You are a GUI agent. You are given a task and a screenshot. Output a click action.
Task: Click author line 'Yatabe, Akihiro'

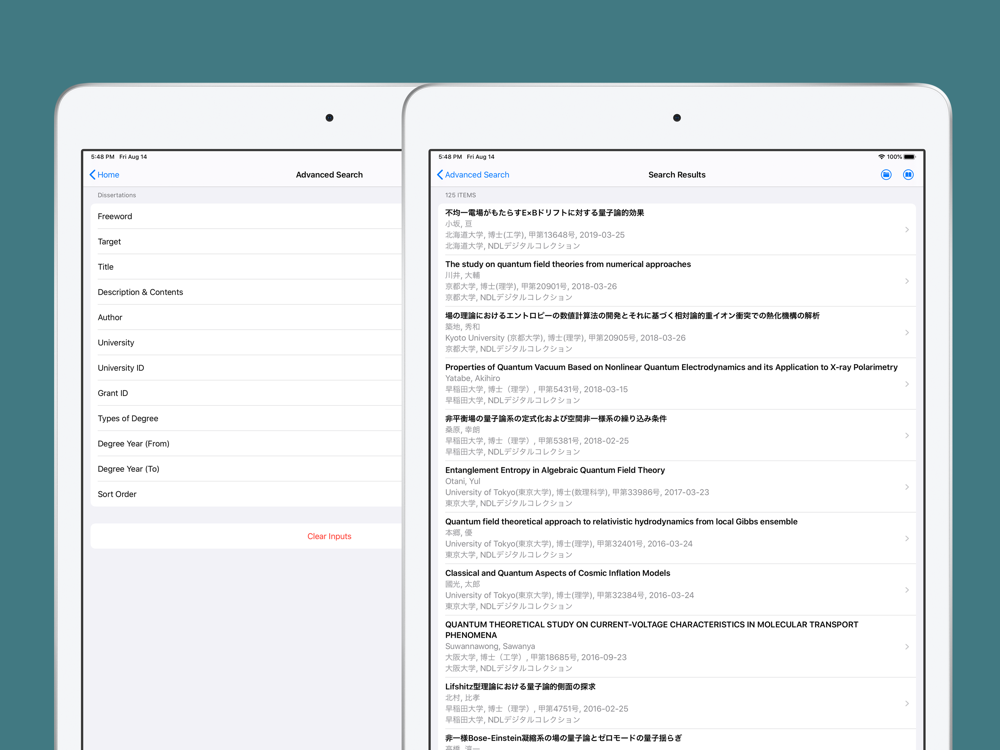(473, 378)
